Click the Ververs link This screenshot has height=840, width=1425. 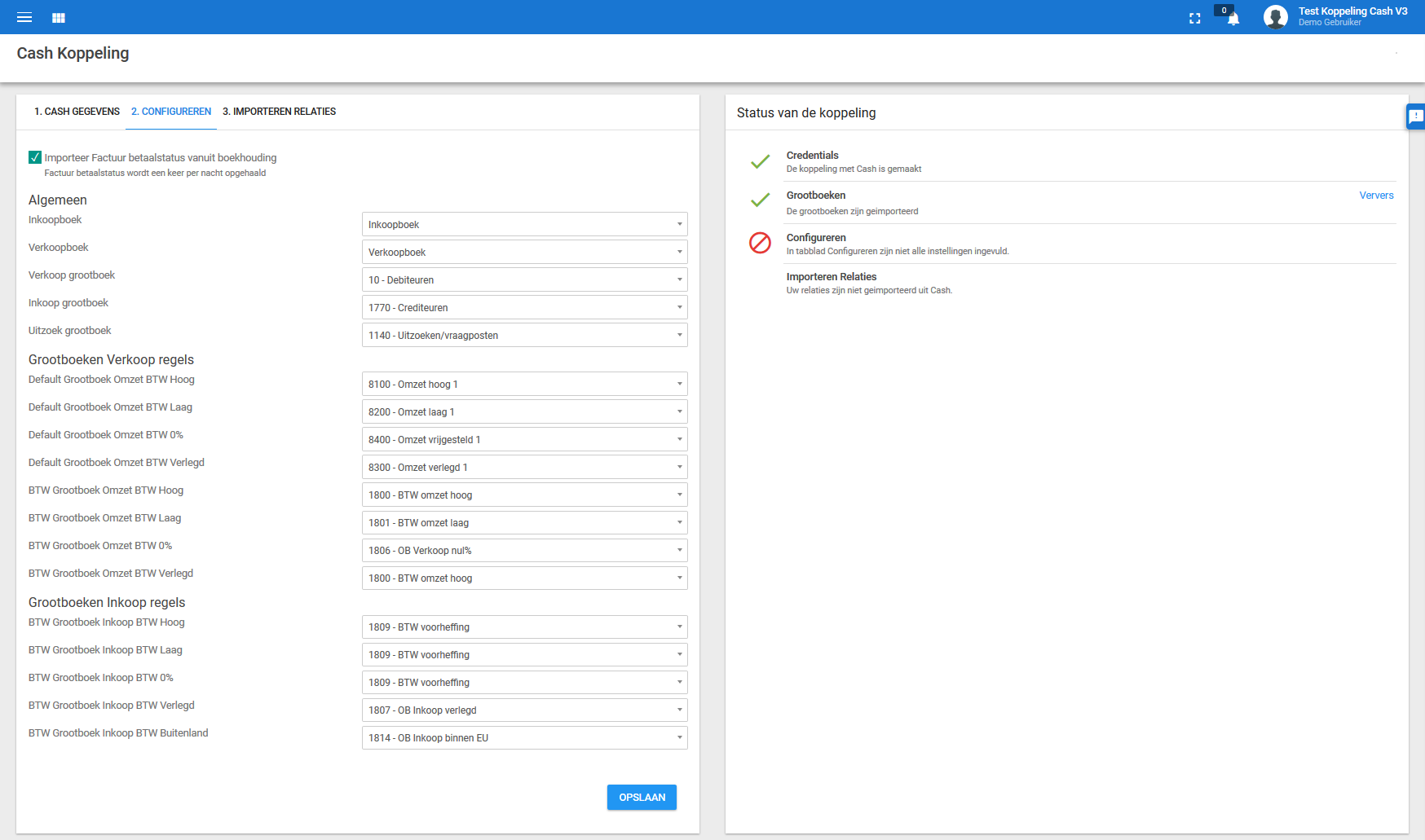tap(1376, 196)
